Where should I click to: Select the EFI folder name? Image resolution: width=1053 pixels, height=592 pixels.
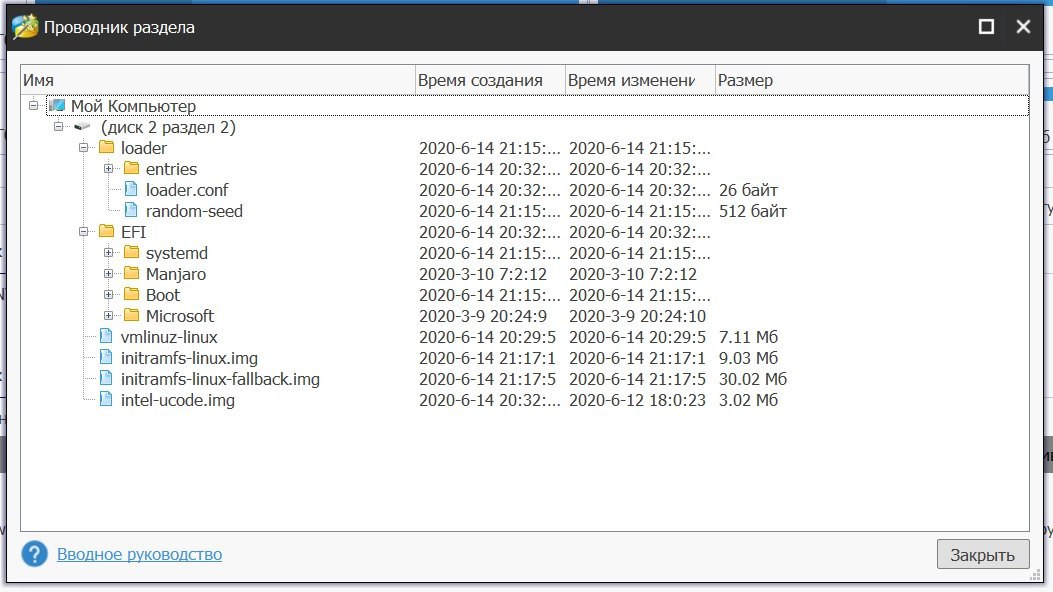click(x=133, y=232)
